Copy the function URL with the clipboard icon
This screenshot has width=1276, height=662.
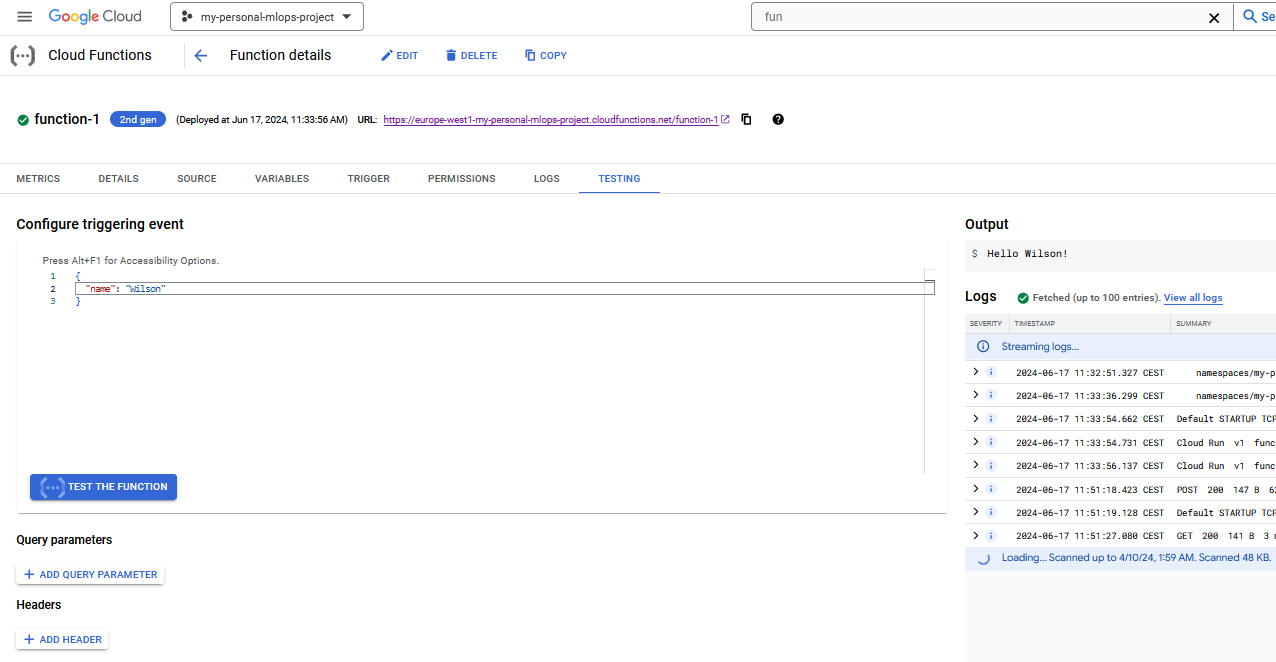tap(746, 119)
